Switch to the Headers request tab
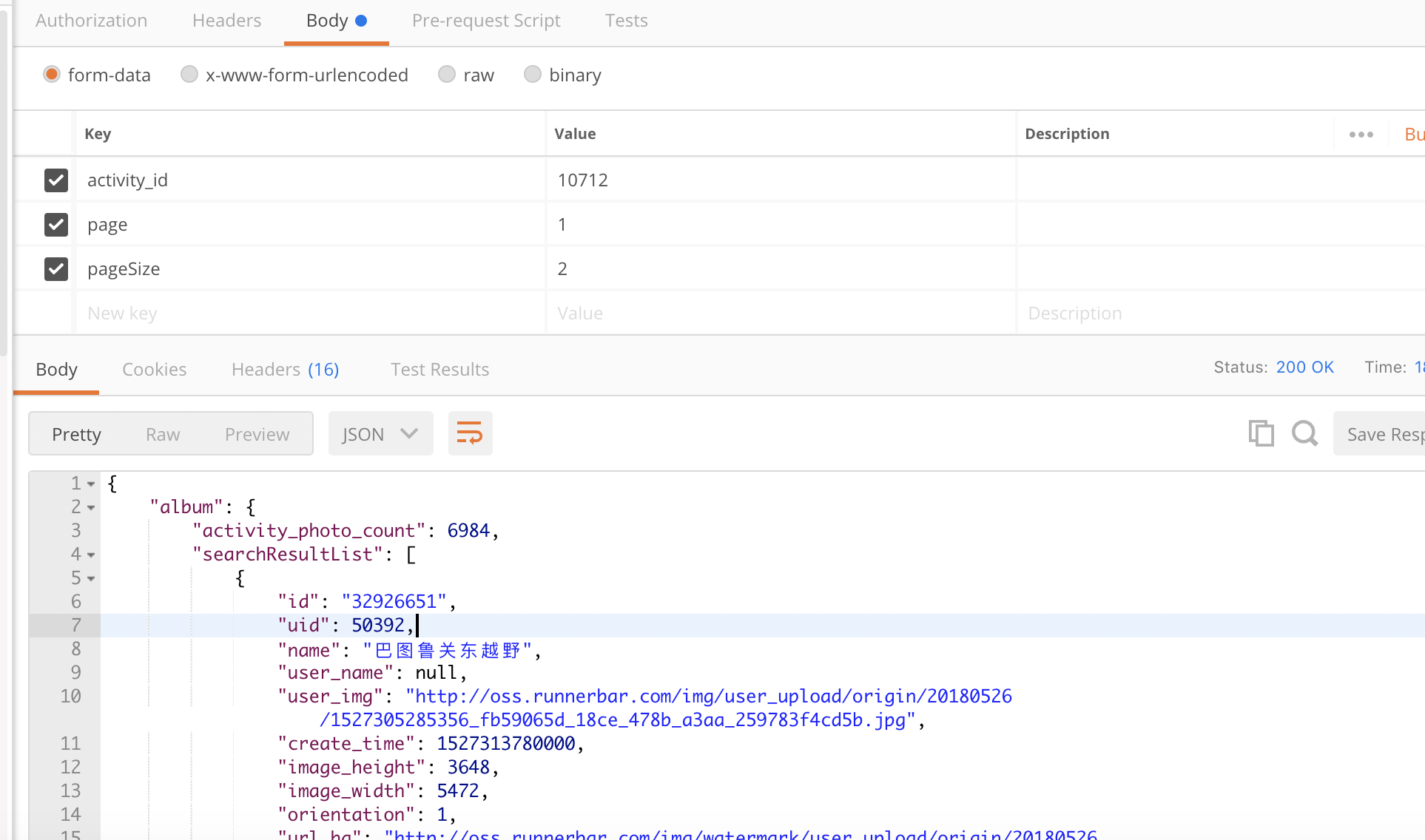1425x840 pixels. 226,21
